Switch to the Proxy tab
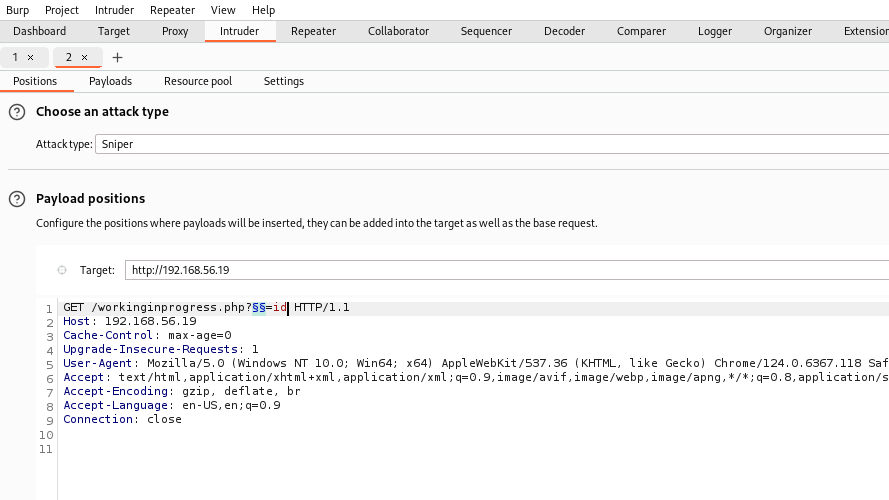 click(175, 31)
